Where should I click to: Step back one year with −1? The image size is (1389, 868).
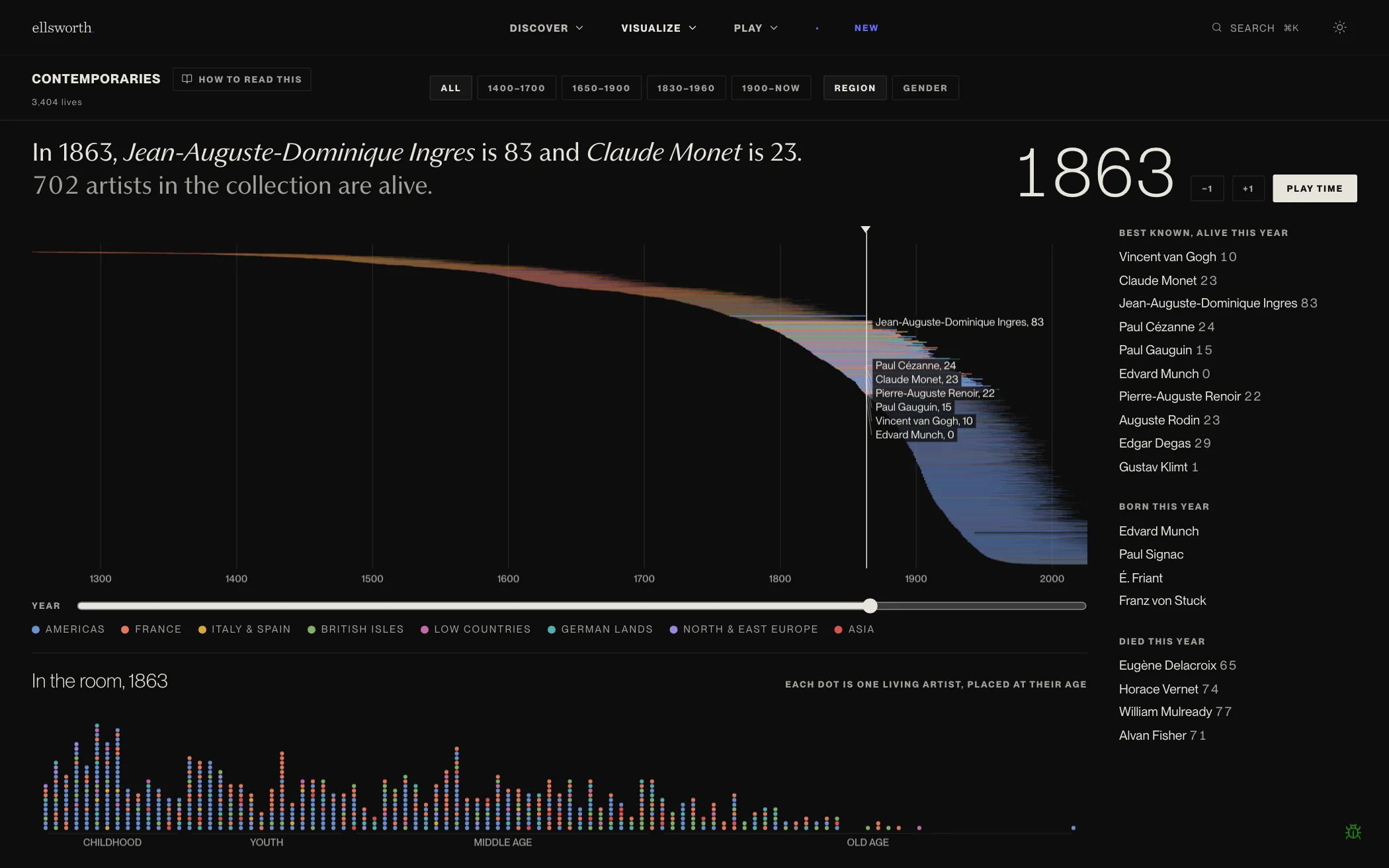[1207, 188]
